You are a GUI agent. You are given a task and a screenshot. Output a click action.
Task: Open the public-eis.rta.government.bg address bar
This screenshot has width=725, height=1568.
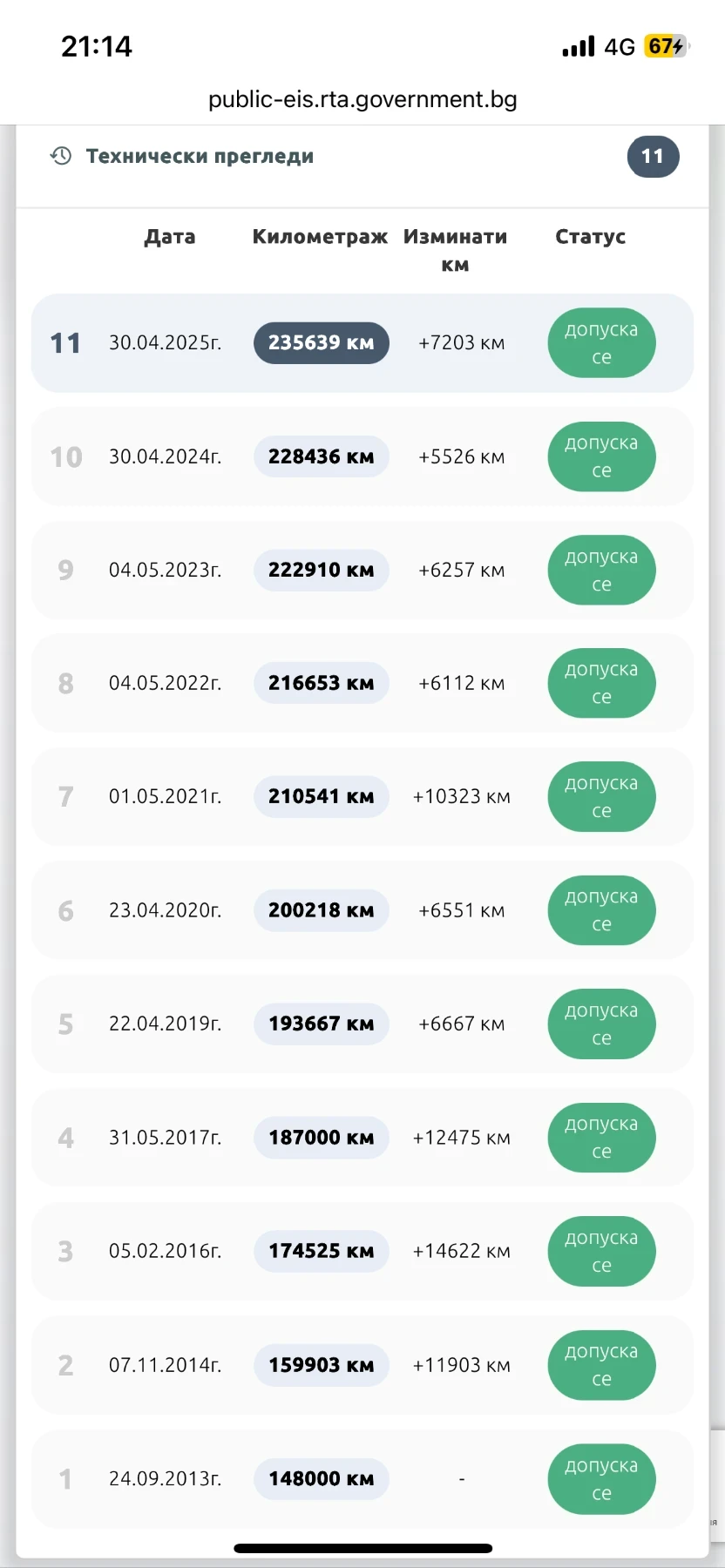click(362, 99)
